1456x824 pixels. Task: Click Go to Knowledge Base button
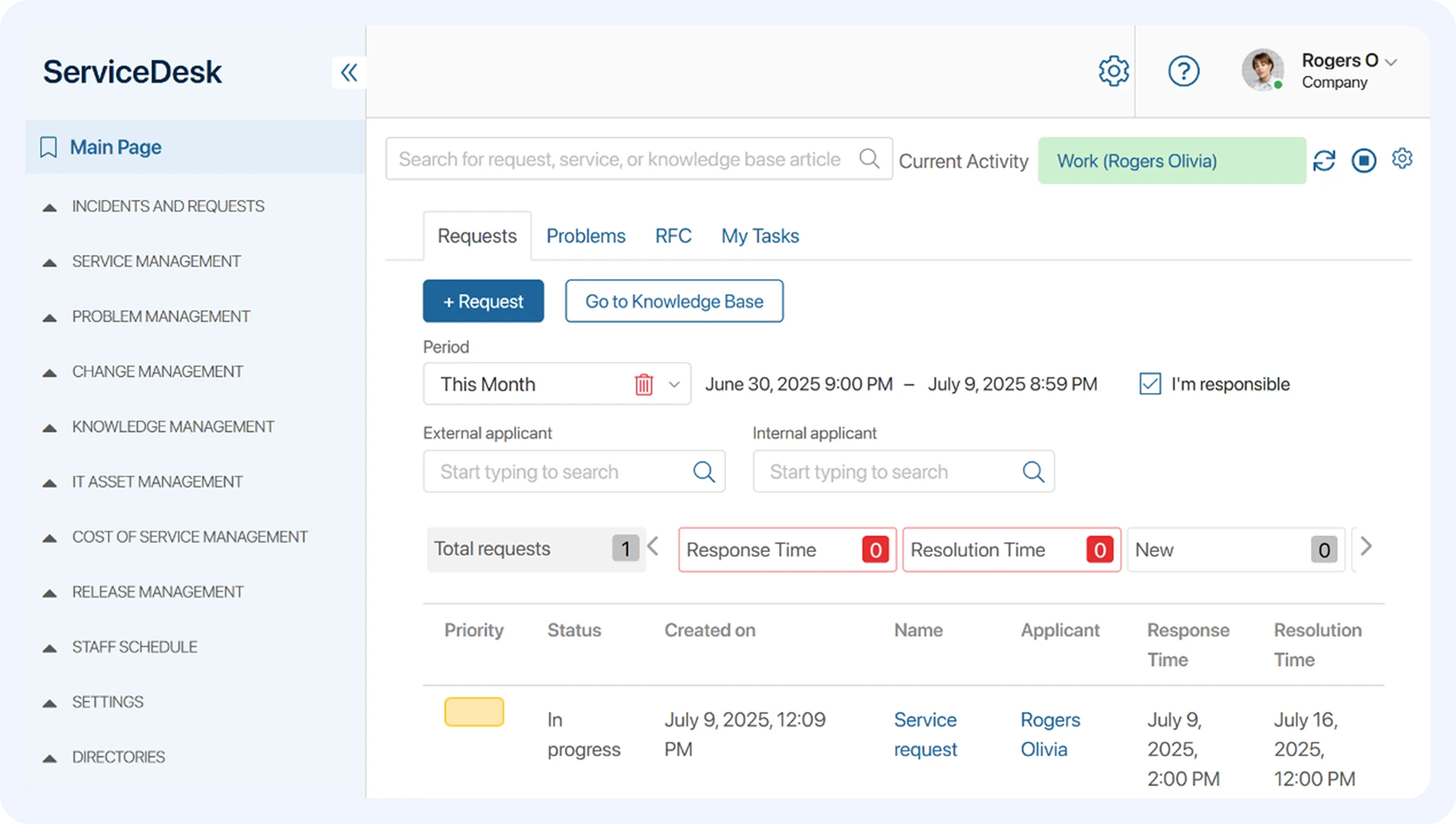pyautogui.click(x=674, y=301)
